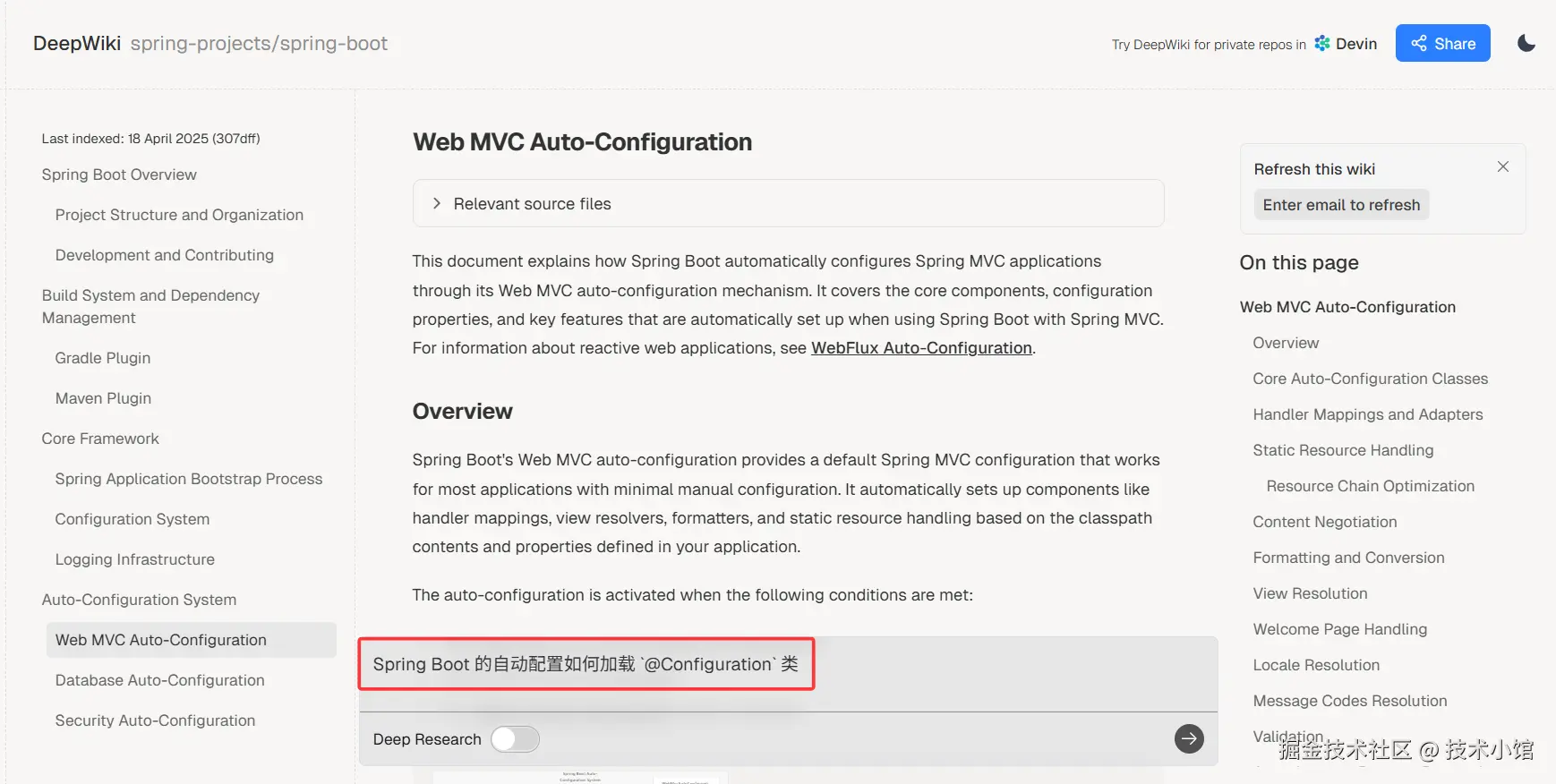Toggle dark mode moon icon
Image resolution: width=1556 pixels, height=784 pixels.
pyautogui.click(x=1526, y=43)
